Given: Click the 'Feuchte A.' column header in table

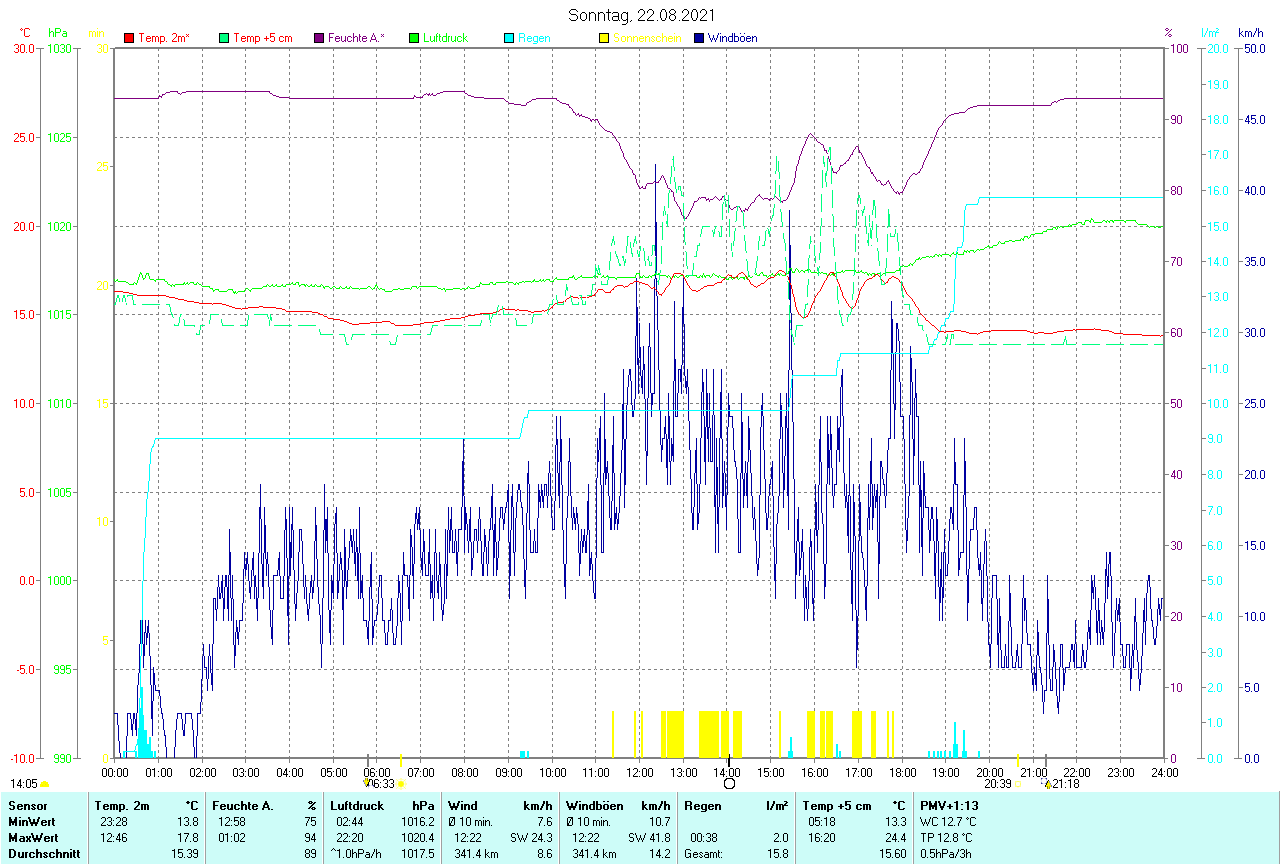Looking at the screenshot, I should click(243, 805).
